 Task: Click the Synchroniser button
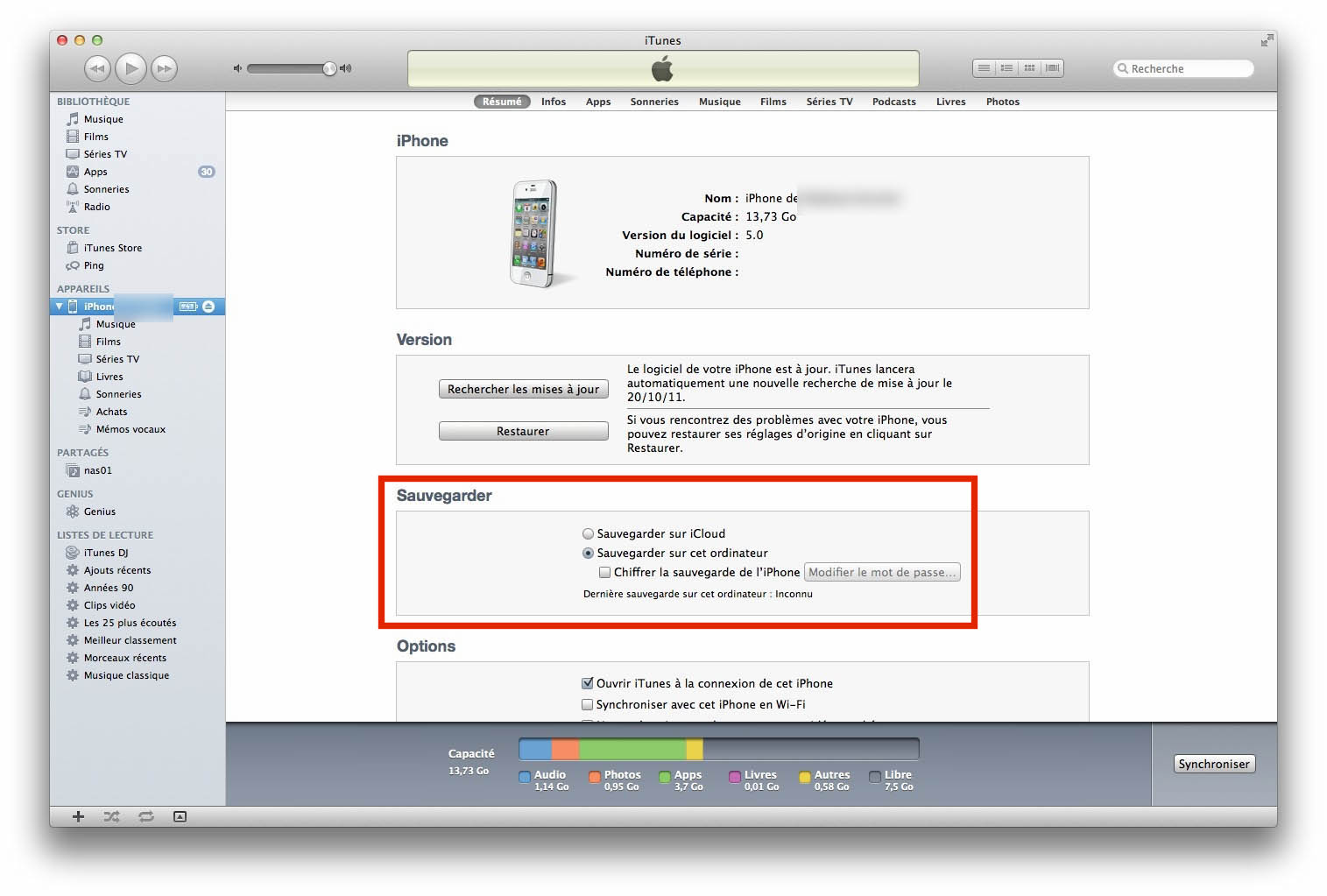(1214, 764)
